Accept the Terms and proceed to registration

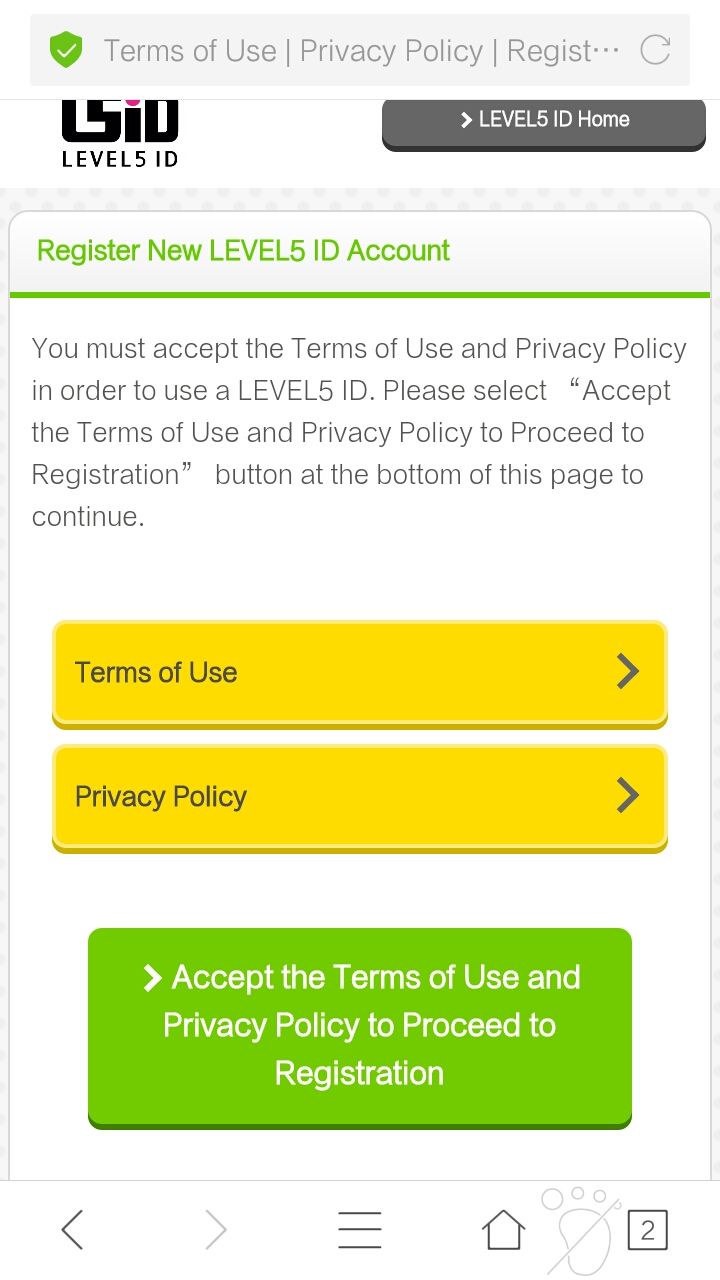(360, 1026)
